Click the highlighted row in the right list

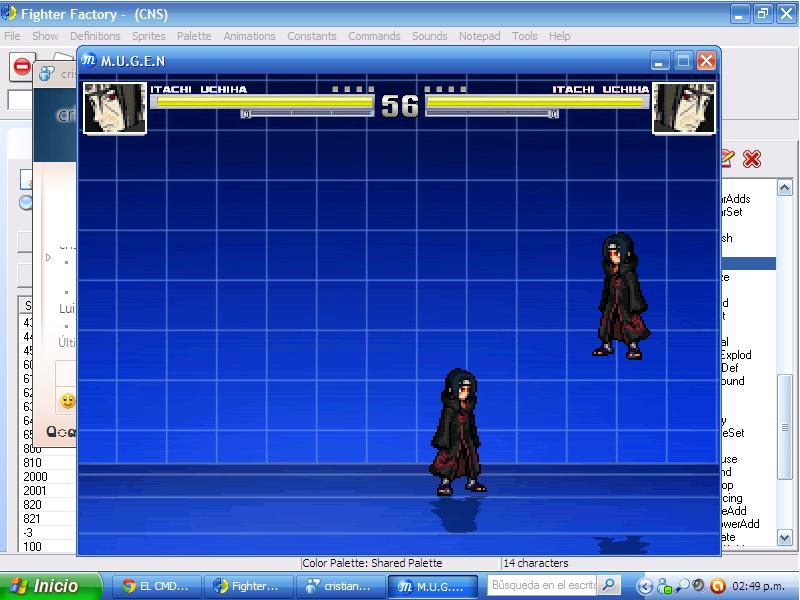pyautogui.click(x=748, y=263)
